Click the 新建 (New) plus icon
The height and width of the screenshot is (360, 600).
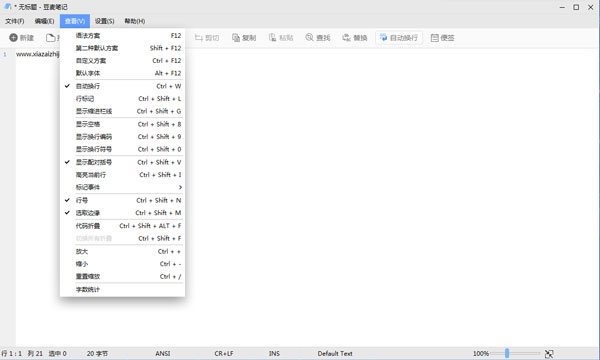[13, 37]
